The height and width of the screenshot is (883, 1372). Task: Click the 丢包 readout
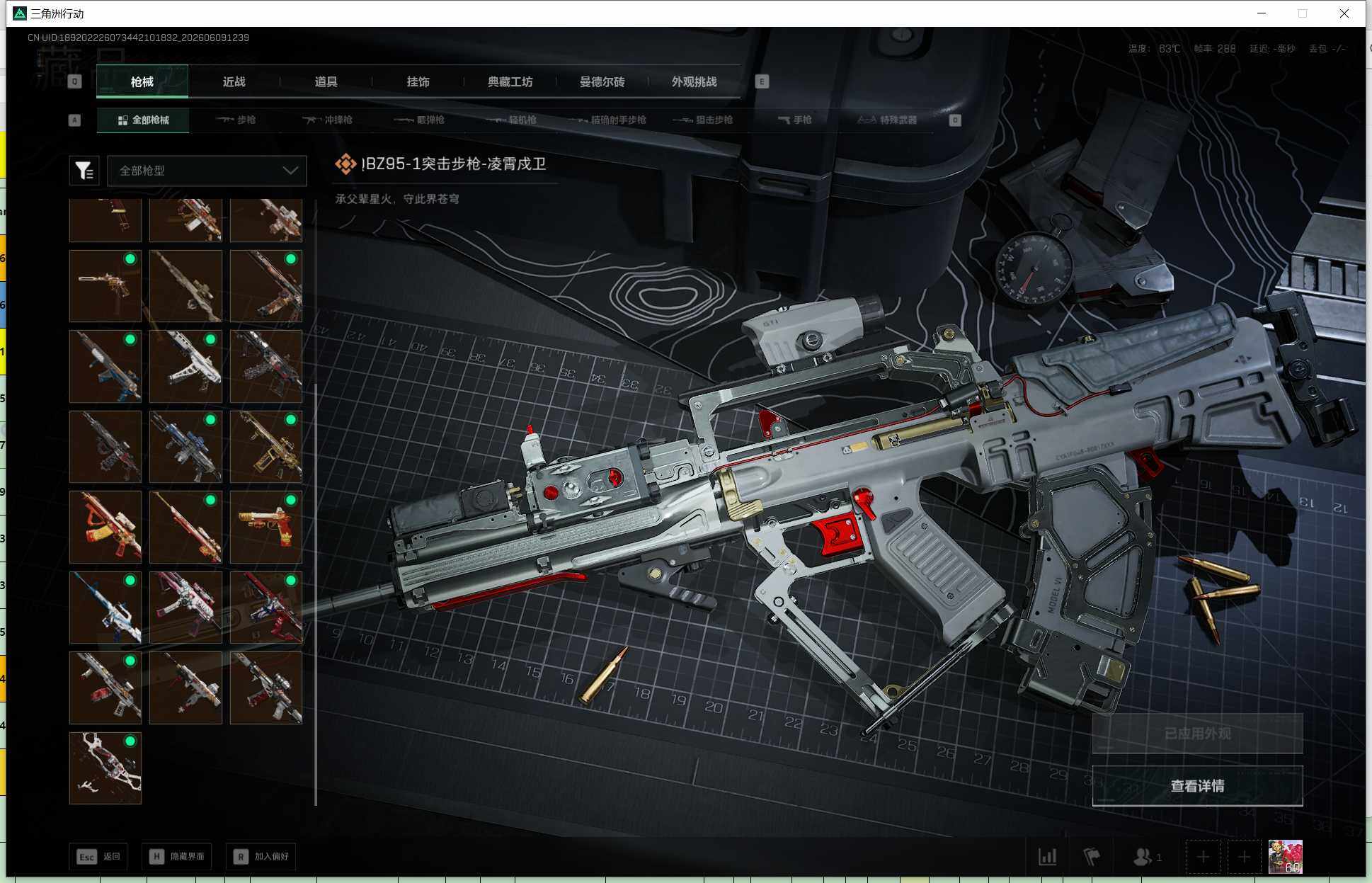click(x=1327, y=49)
